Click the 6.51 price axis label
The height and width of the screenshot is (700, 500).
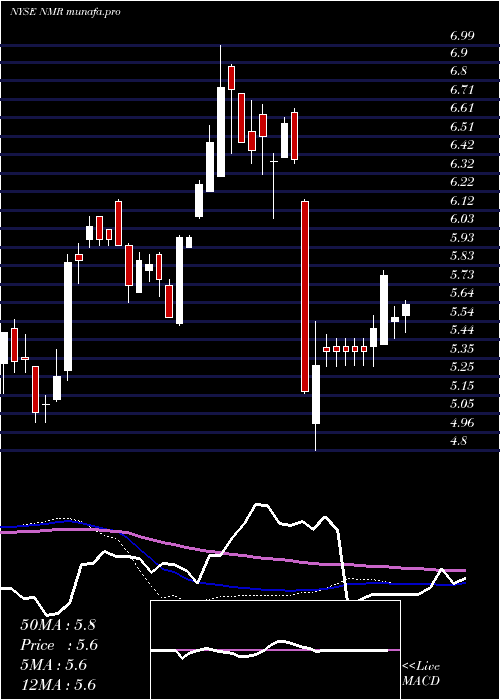[x=462, y=127]
